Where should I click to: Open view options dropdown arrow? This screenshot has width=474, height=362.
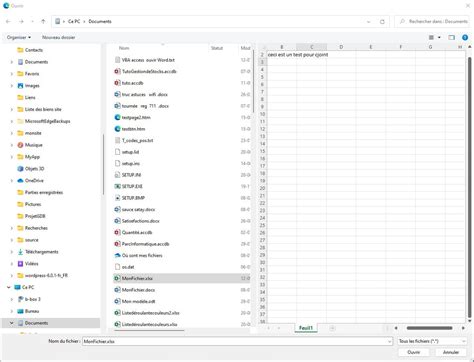point(439,37)
